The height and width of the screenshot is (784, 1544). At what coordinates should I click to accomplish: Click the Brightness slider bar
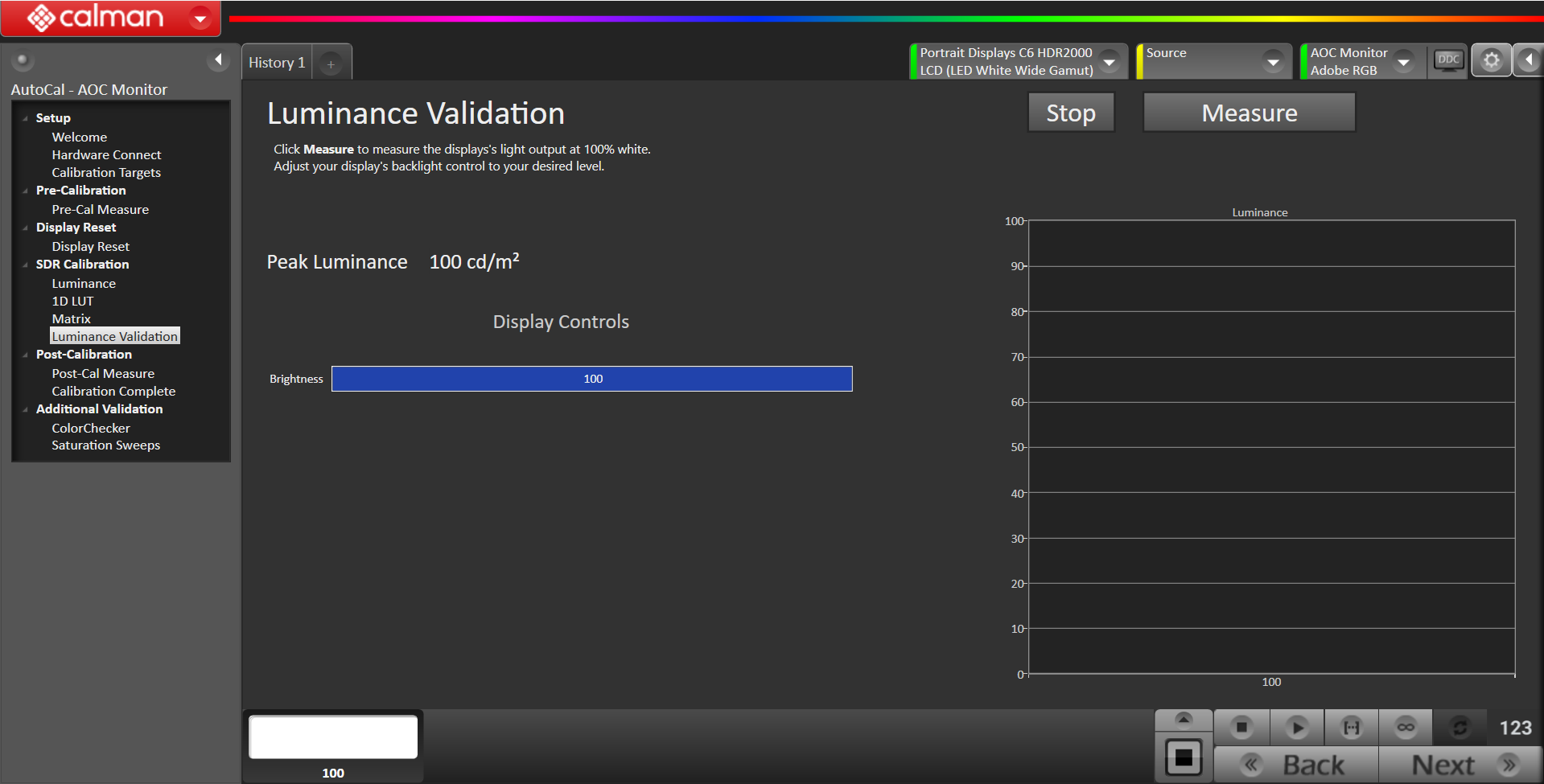[x=592, y=379]
